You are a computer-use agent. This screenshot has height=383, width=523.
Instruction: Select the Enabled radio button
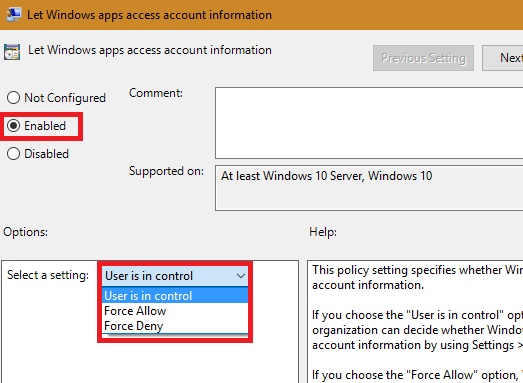(x=14, y=126)
